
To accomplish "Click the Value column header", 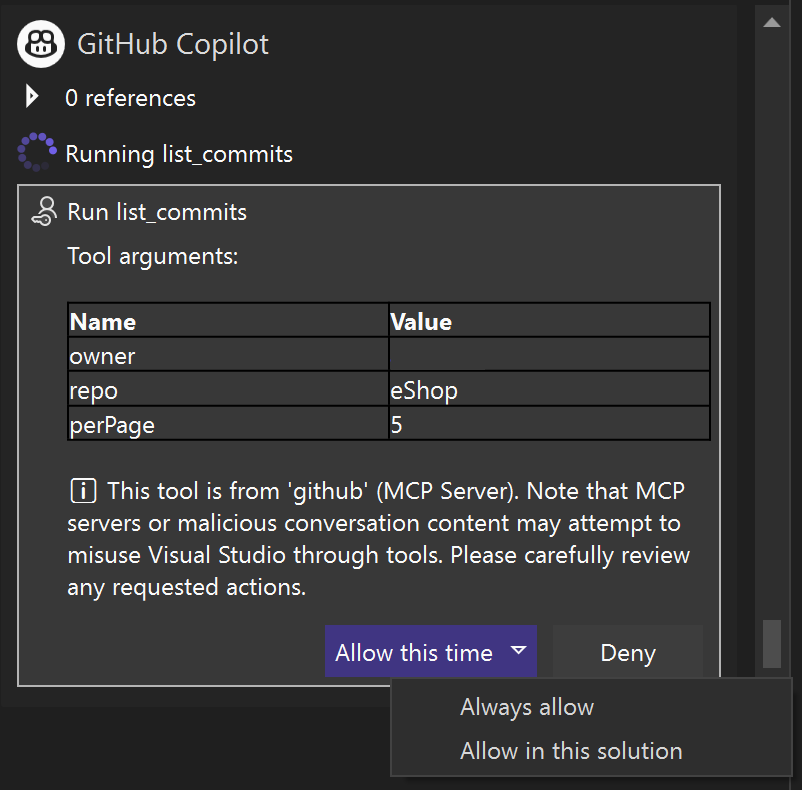I will click(x=548, y=321).
